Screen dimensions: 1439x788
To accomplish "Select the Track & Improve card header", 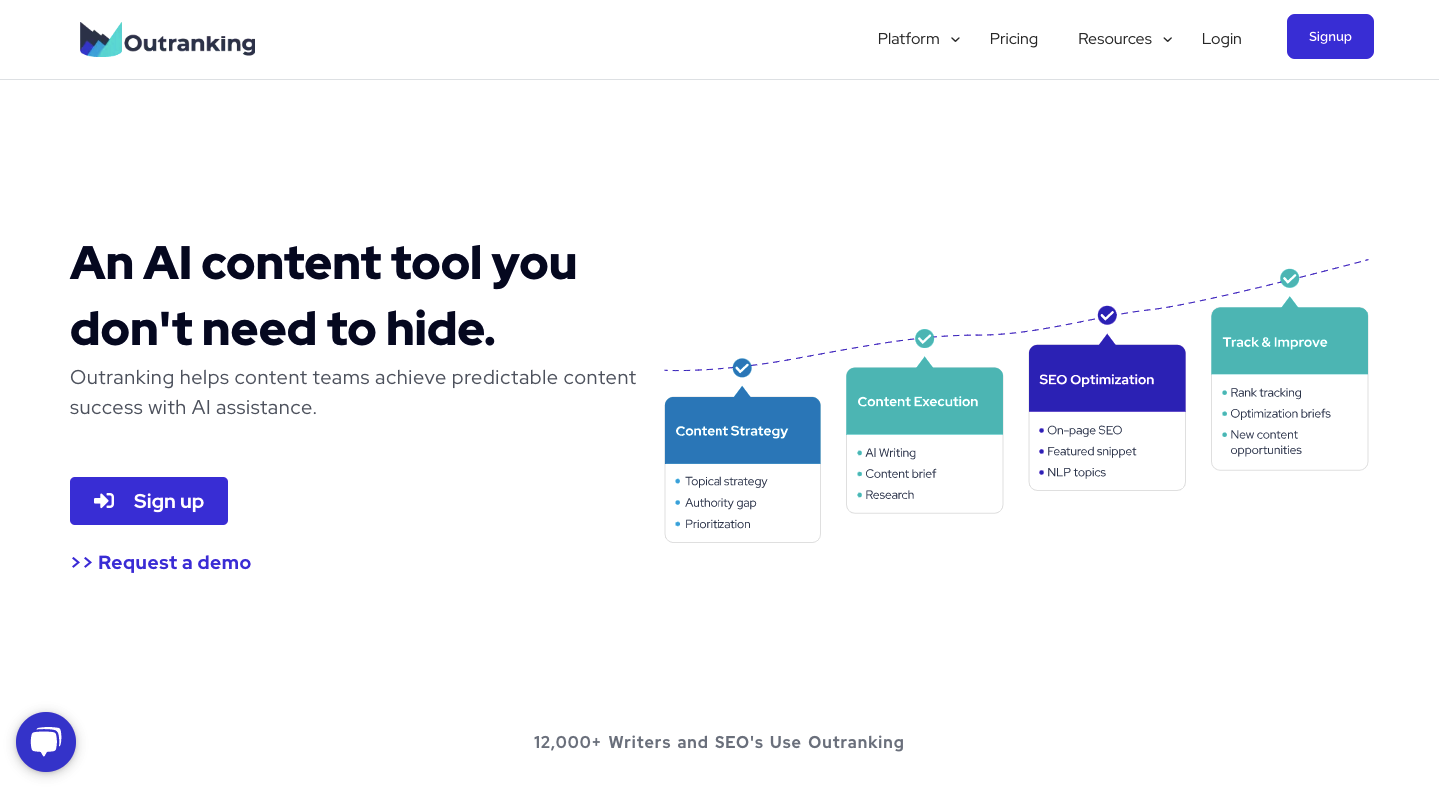I will 1290,341.
